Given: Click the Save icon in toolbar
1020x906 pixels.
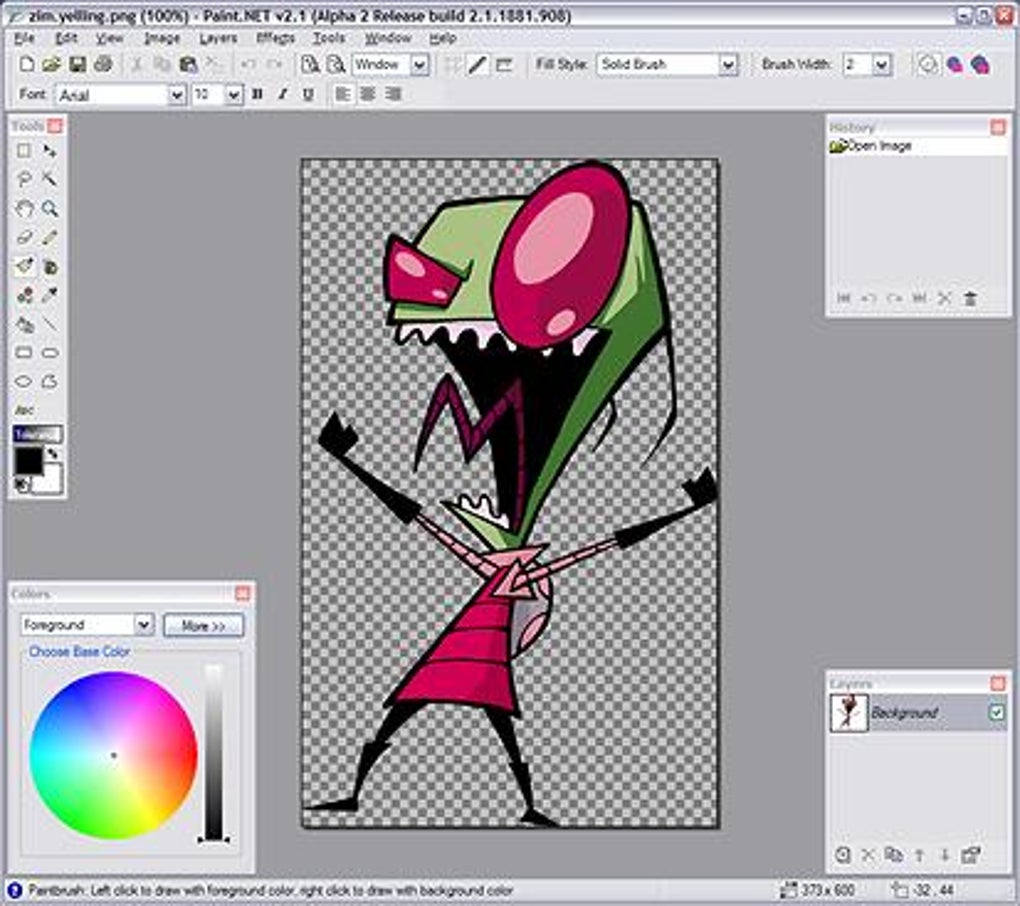Looking at the screenshot, I should (77, 64).
